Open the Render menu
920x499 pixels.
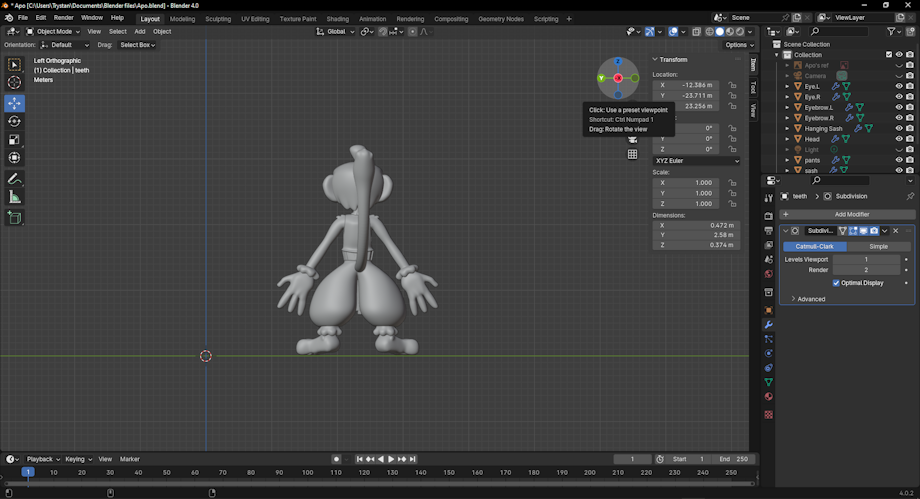click(x=63, y=18)
